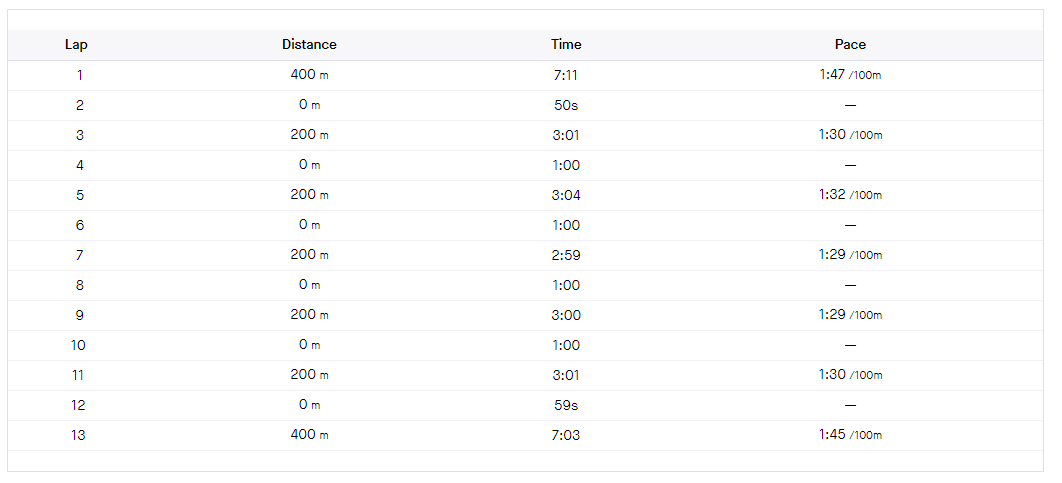Select the Time column header
The height and width of the screenshot is (483, 1062).
coord(566,44)
